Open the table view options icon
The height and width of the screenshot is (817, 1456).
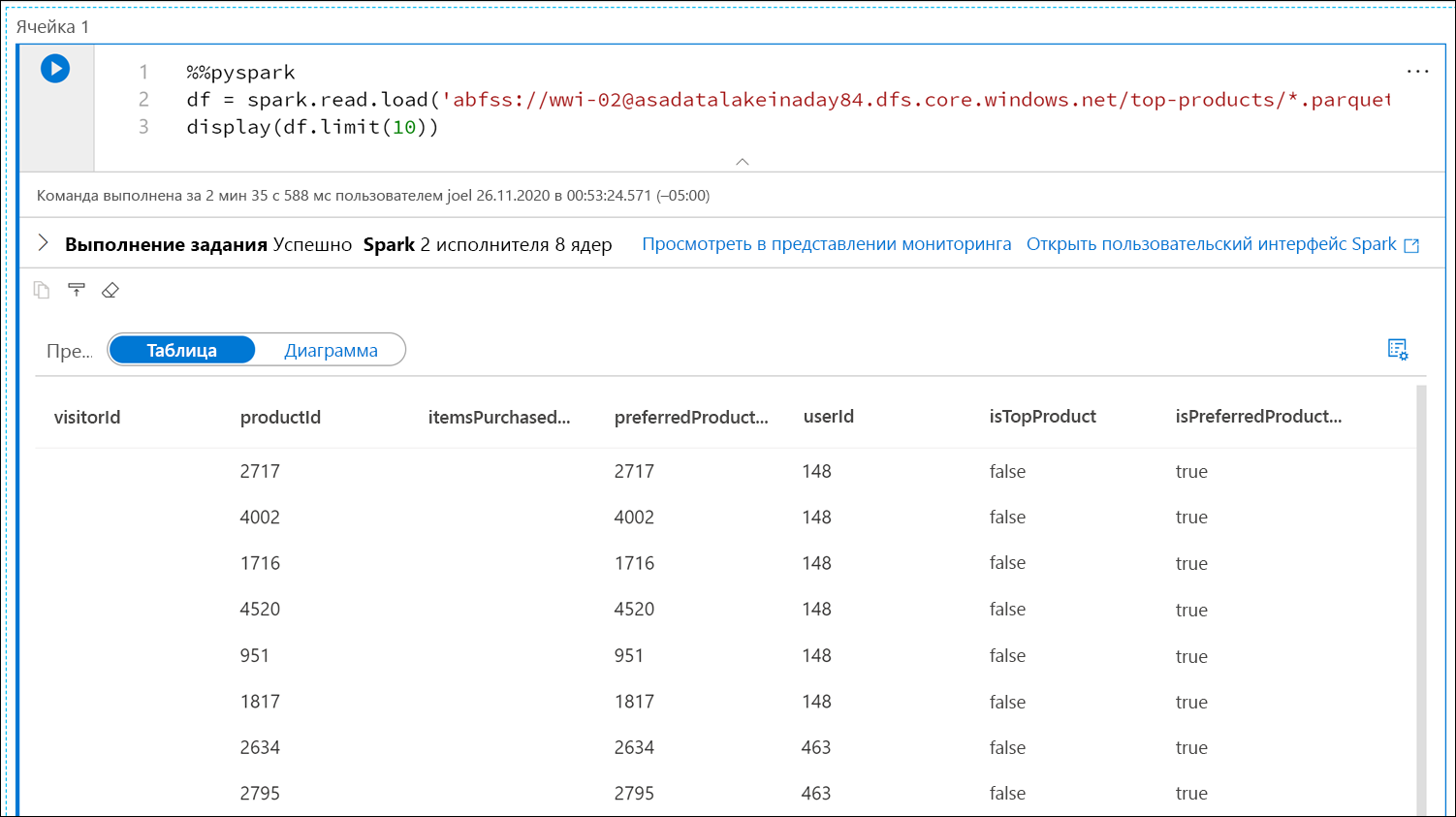click(1397, 350)
